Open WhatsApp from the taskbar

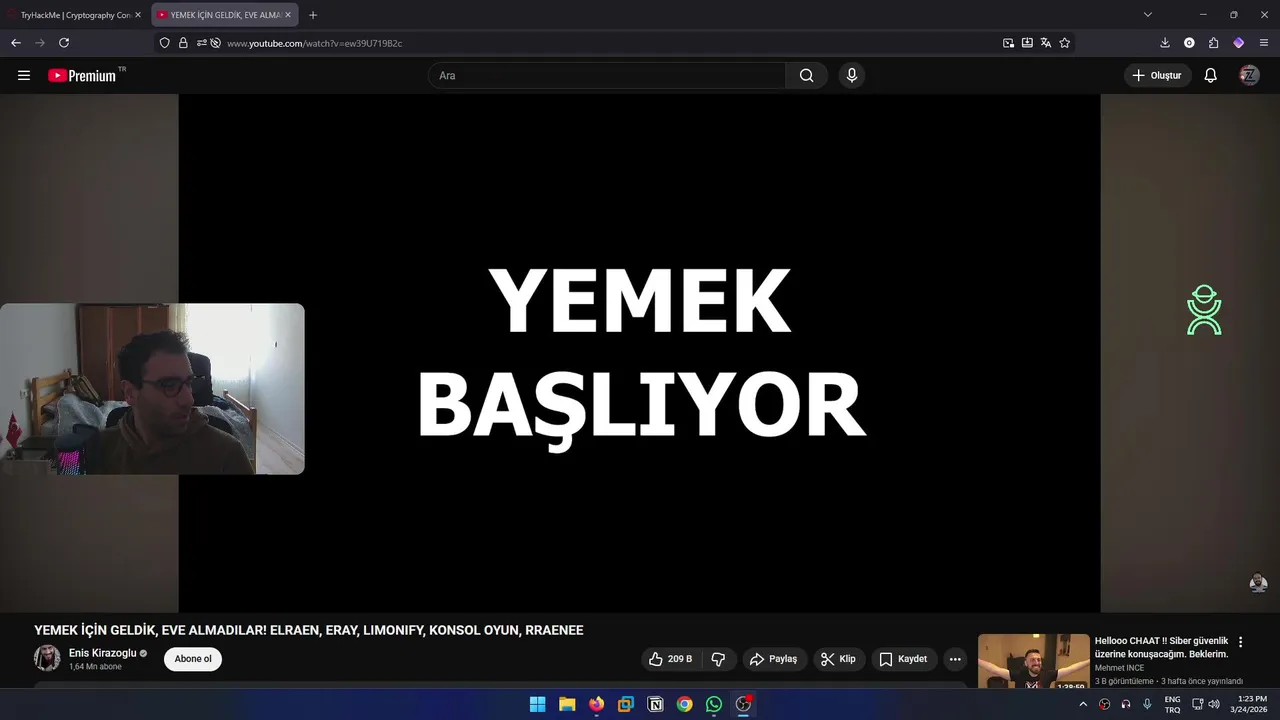point(714,704)
